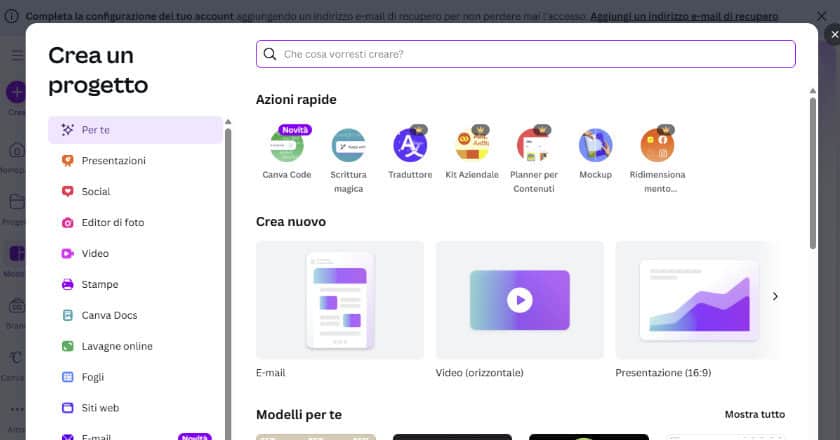
Task: Select Editor di foto category
Action: click(x=135, y=222)
